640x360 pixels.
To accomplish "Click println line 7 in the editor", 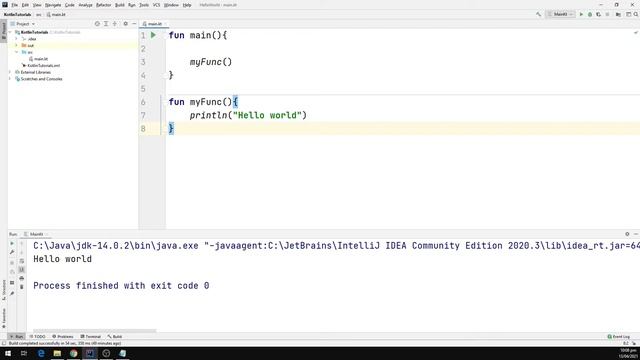I will point(248,115).
